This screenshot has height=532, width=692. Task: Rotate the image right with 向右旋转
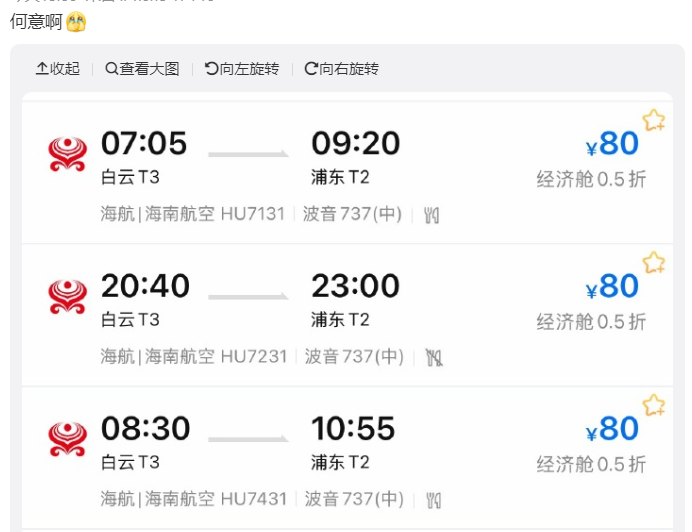[x=342, y=69]
